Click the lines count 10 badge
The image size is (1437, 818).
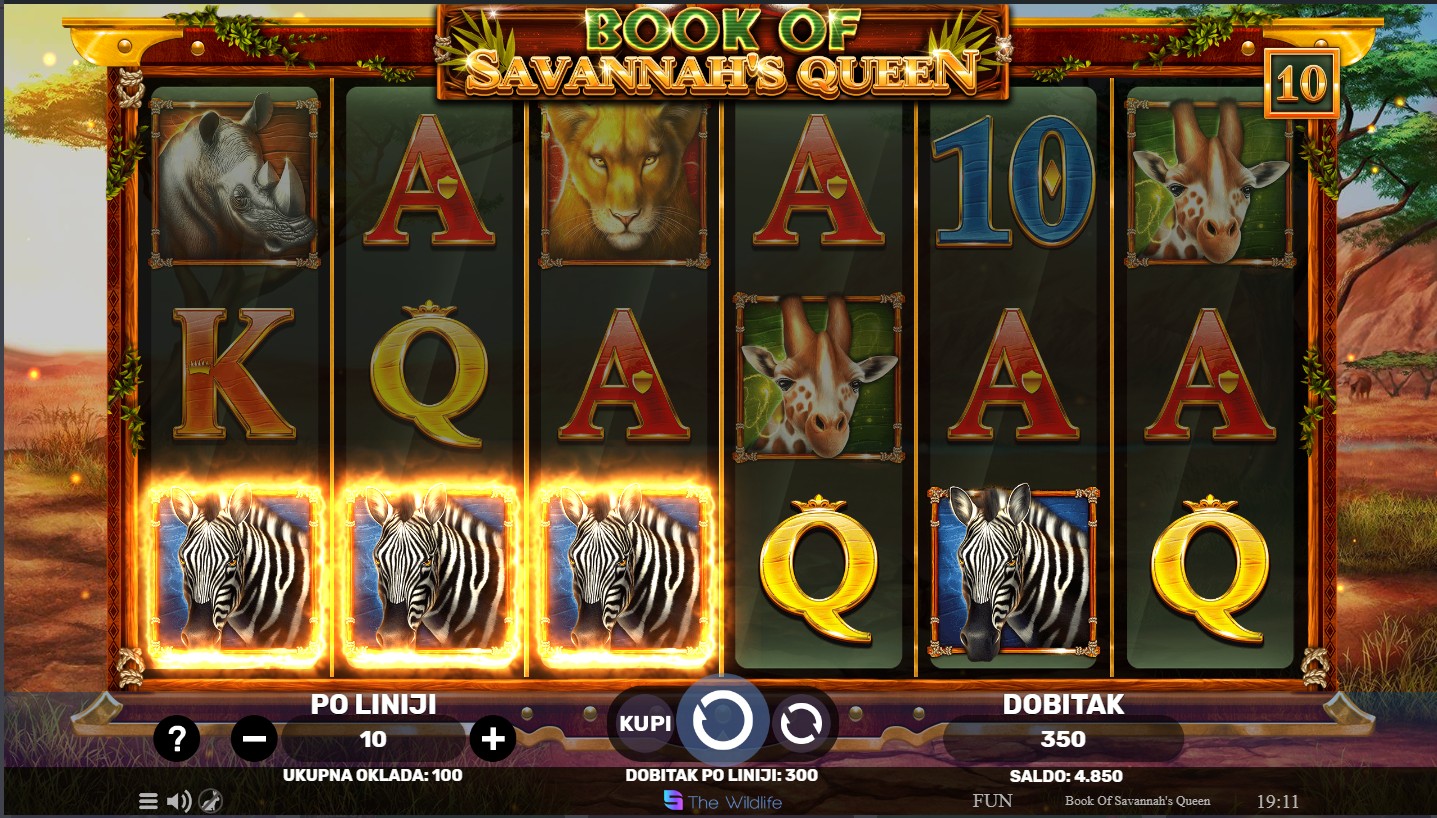(x=1301, y=84)
